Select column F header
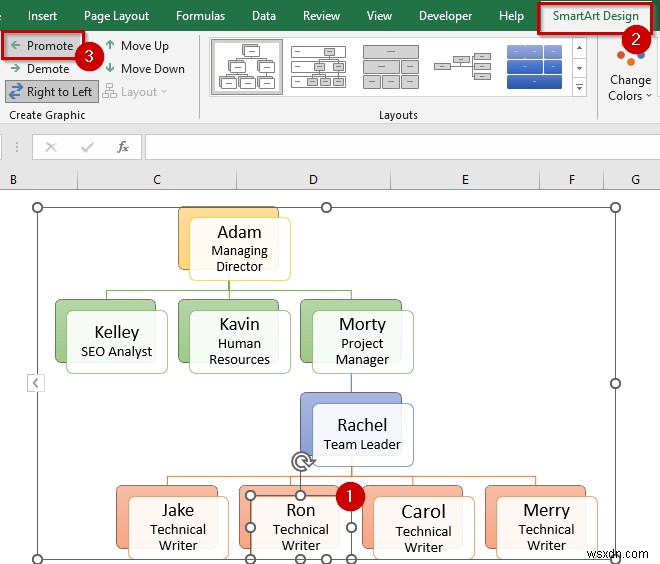The image size is (660, 564). [x=572, y=180]
